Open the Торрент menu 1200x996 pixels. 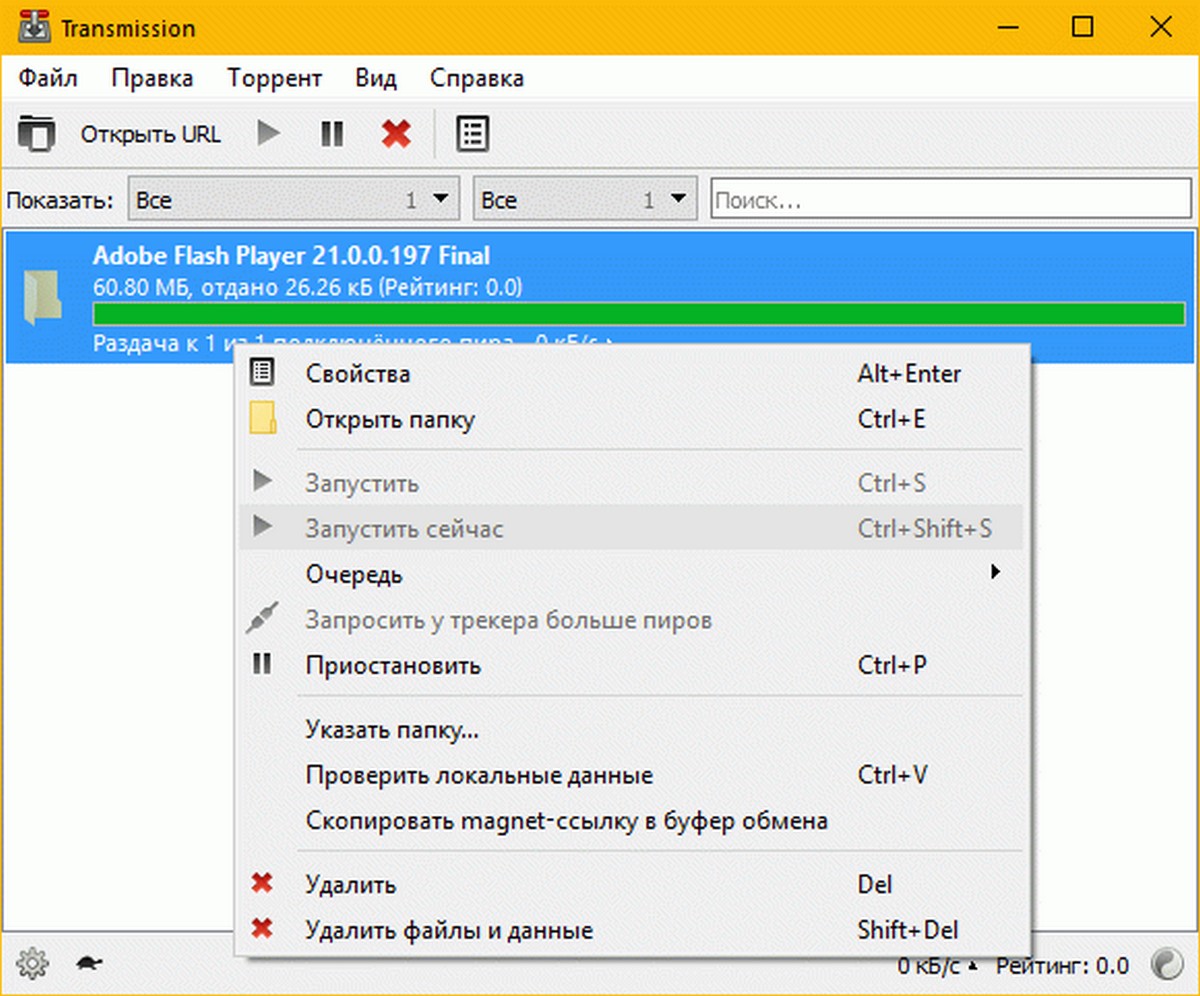[275, 78]
